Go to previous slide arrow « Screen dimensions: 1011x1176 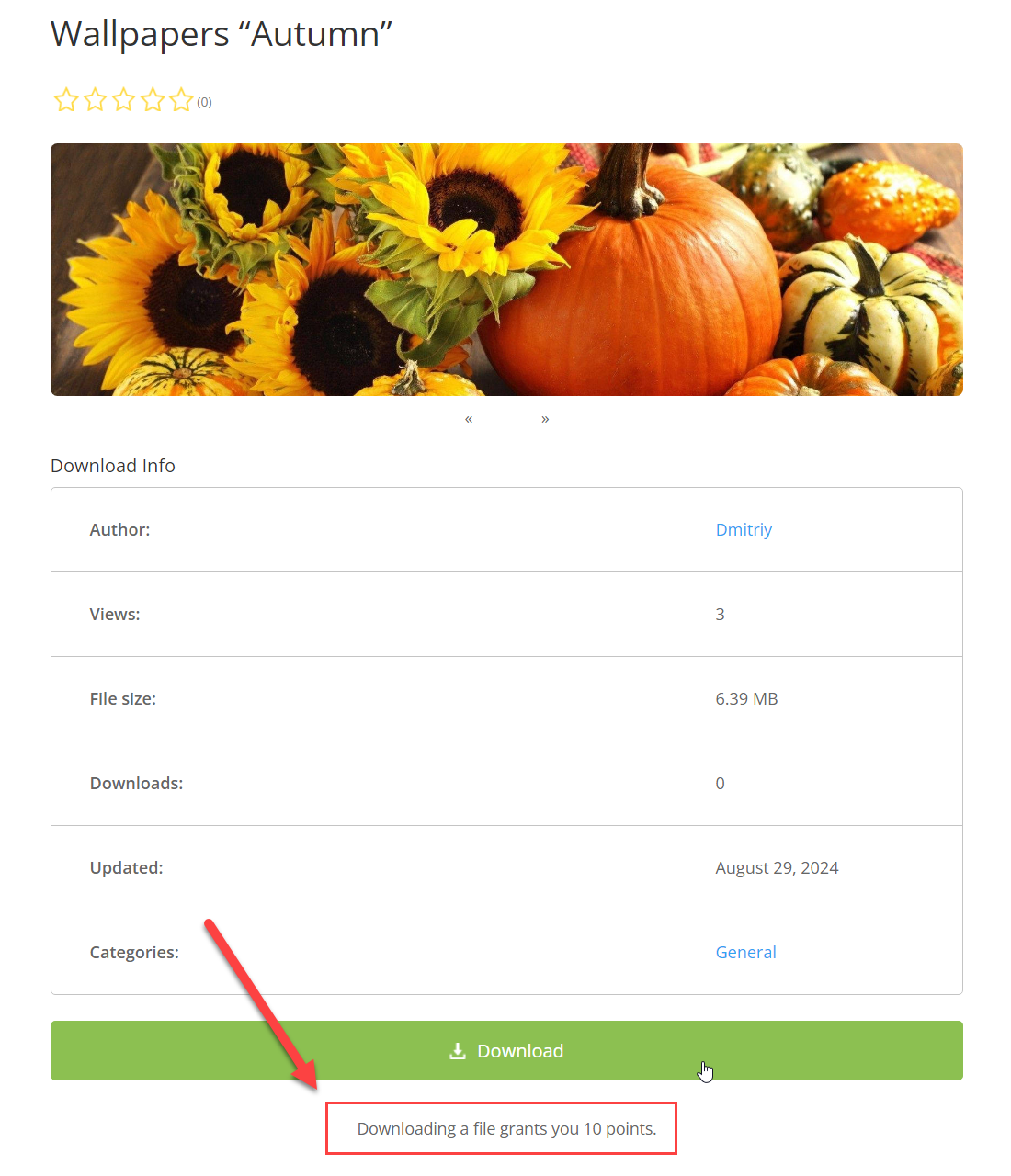click(x=469, y=419)
